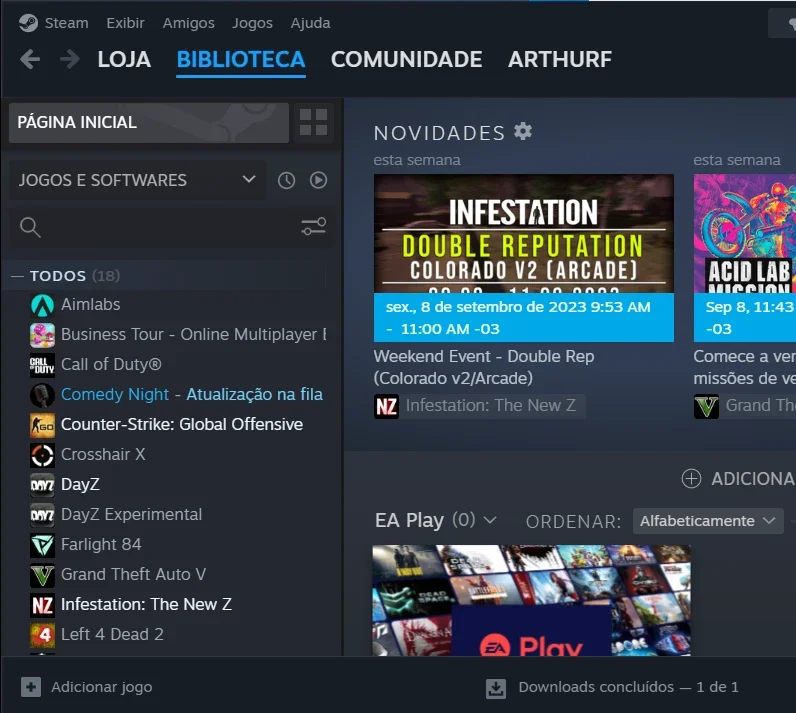
Task: Select Left 4 Dead 2
Action: [x=112, y=634]
